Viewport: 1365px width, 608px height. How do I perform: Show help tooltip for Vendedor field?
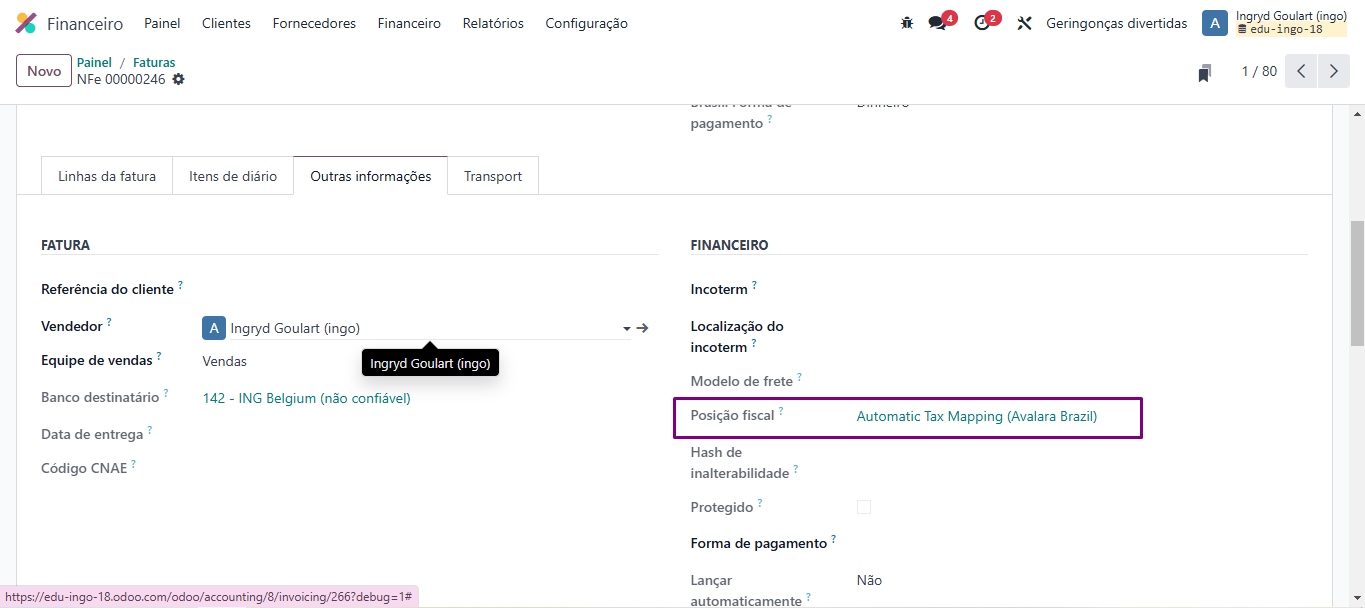(109, 322)
